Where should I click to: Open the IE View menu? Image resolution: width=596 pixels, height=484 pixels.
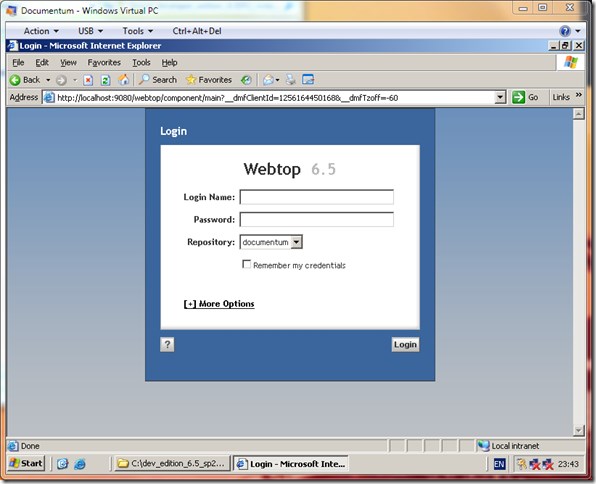point(68,62)
